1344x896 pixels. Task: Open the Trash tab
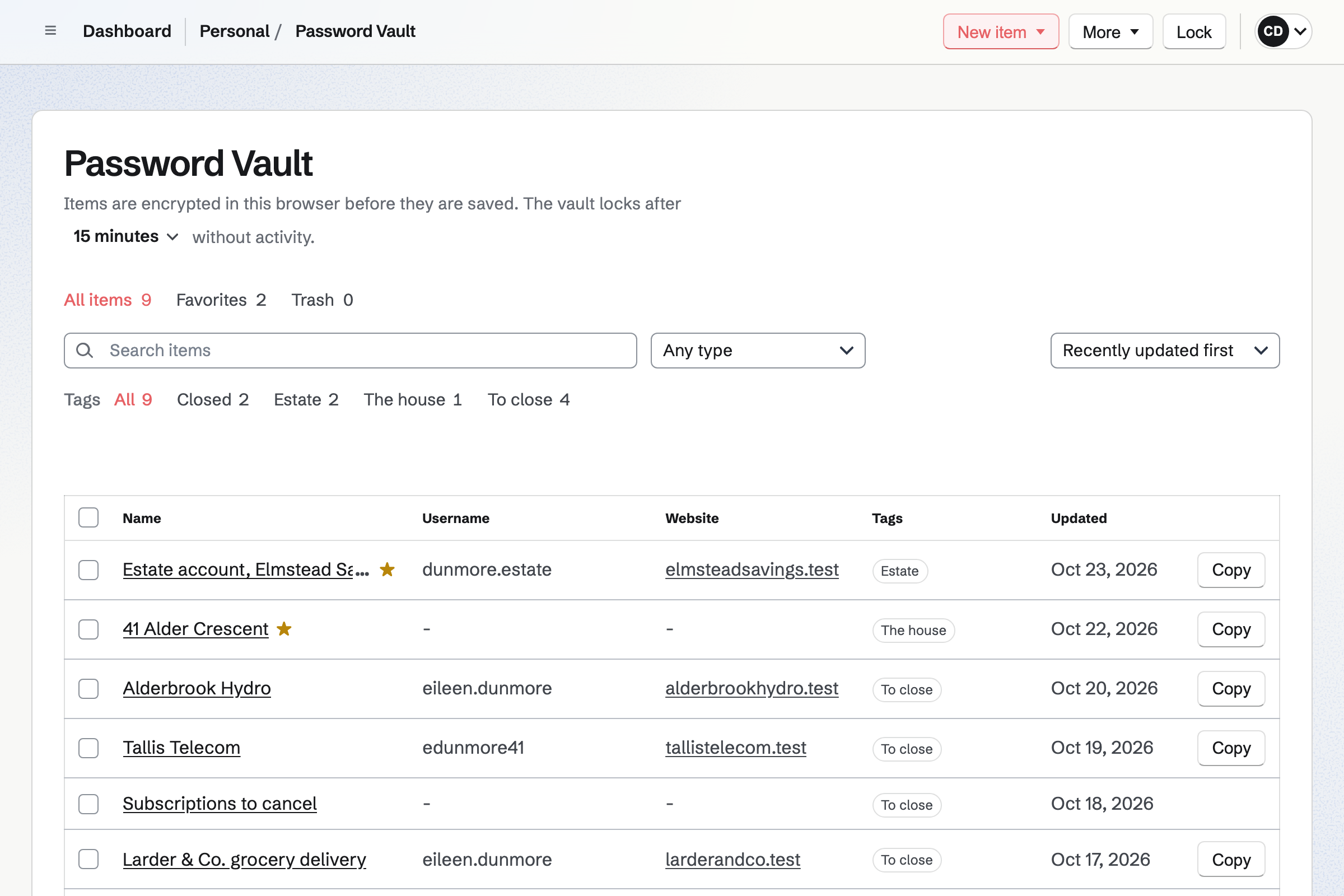pos(323,300)
